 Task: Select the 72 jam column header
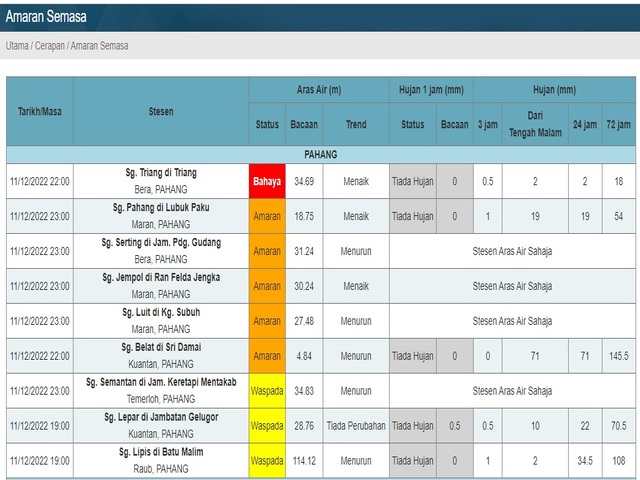pos(619,125)
